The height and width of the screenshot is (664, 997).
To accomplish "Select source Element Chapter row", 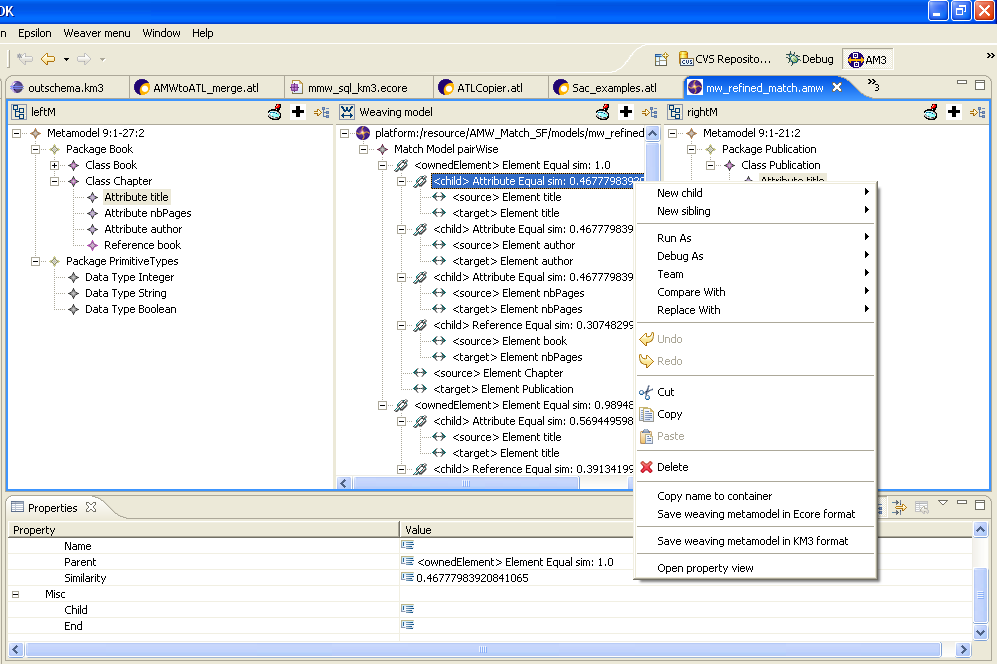I will (x=498, y=373).
